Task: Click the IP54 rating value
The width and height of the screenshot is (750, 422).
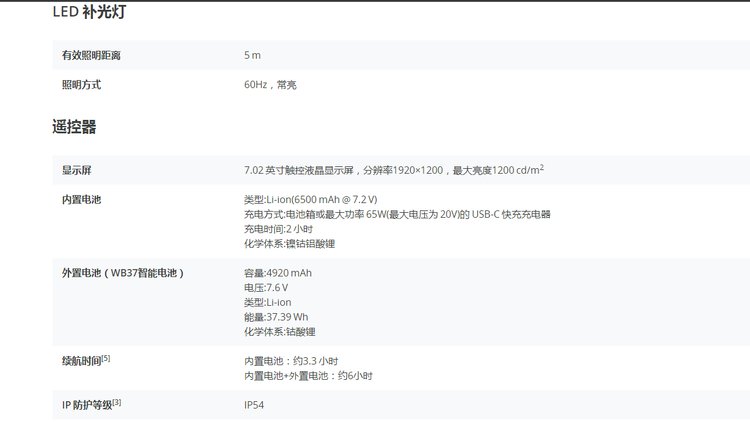Action: [x=254, y=405]
